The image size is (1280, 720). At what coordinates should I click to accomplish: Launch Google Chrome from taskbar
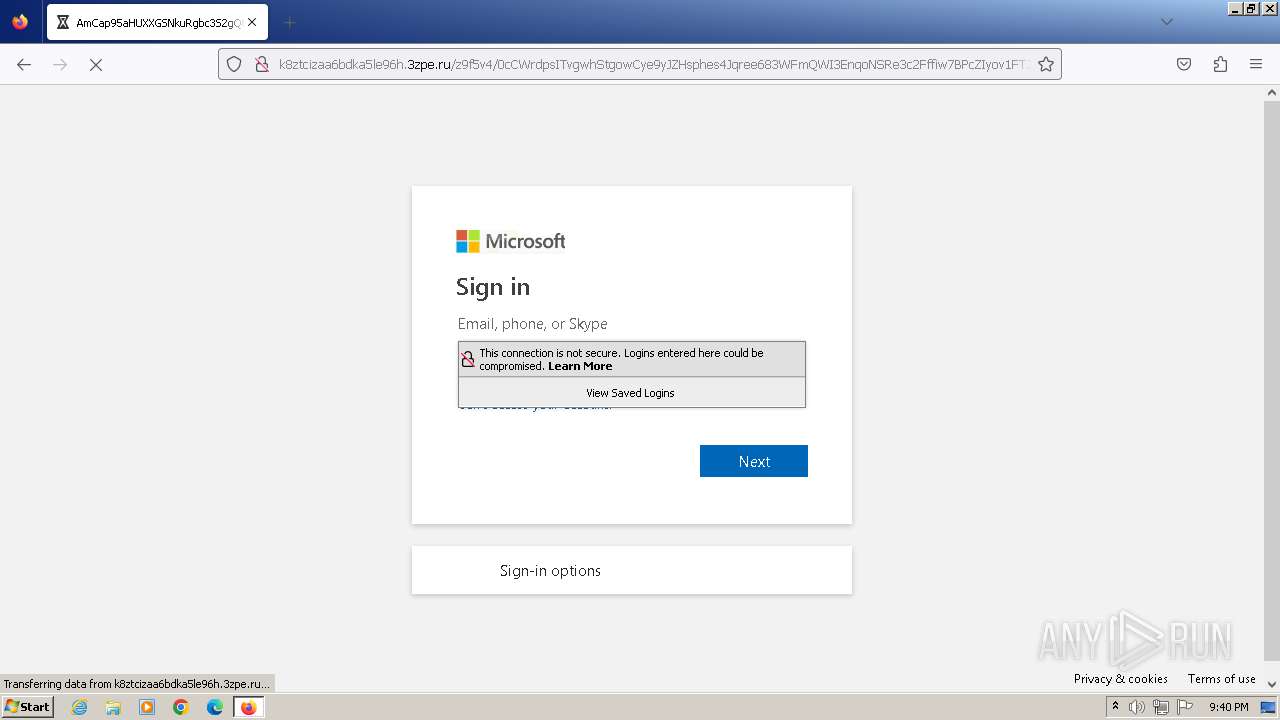181,707
